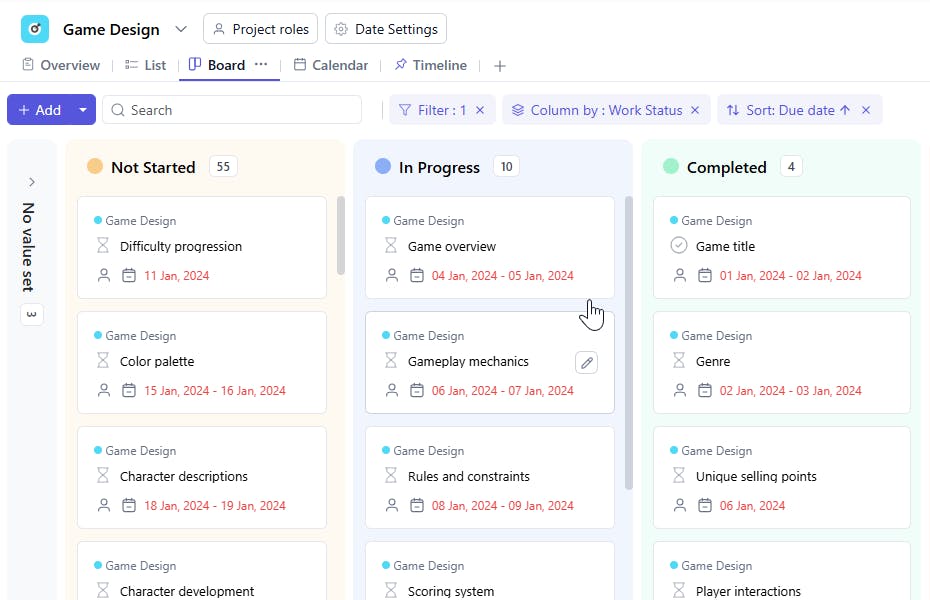Image resolution: width=930 pixels, height=600 pixels.
Task: Click the calendar icon on Color palette card
Action: coord(129,391)
